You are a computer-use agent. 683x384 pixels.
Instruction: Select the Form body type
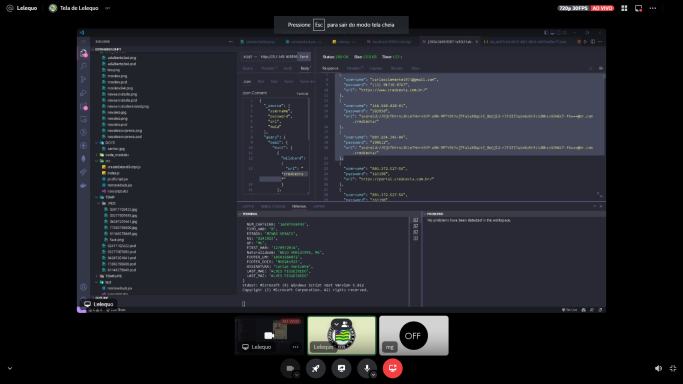[288, 81]
